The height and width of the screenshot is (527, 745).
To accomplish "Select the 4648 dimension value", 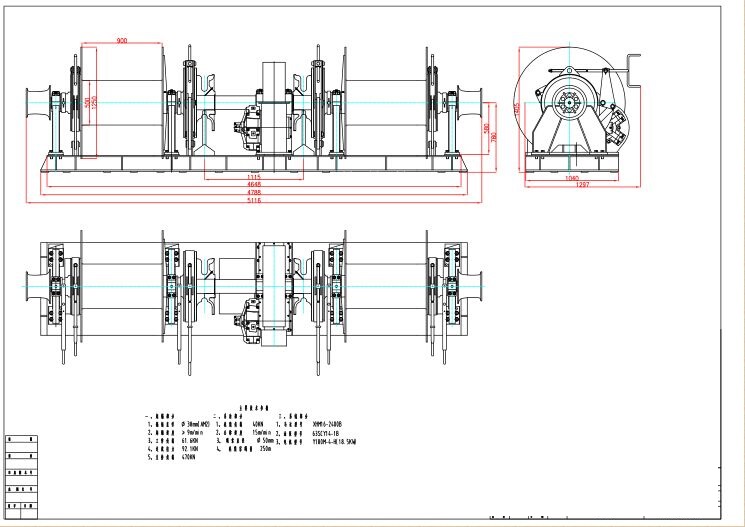I will (253, 185).
